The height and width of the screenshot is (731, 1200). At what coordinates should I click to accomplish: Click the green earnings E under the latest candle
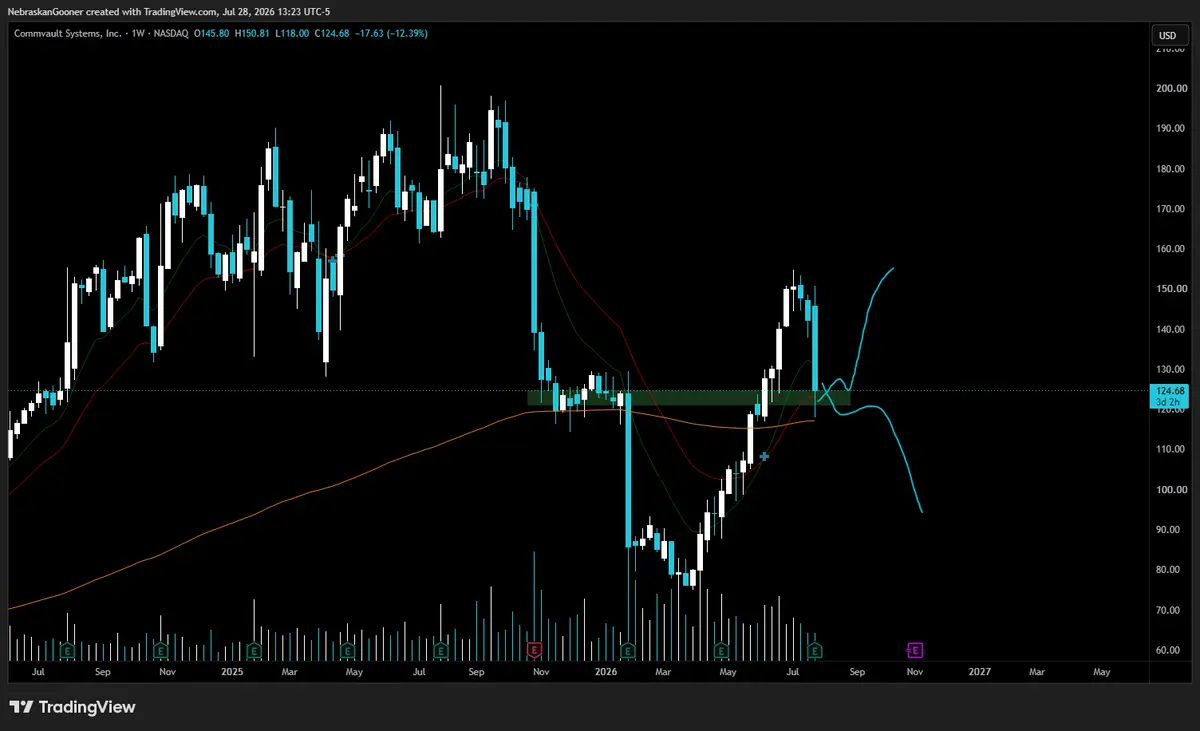[816, 650]
